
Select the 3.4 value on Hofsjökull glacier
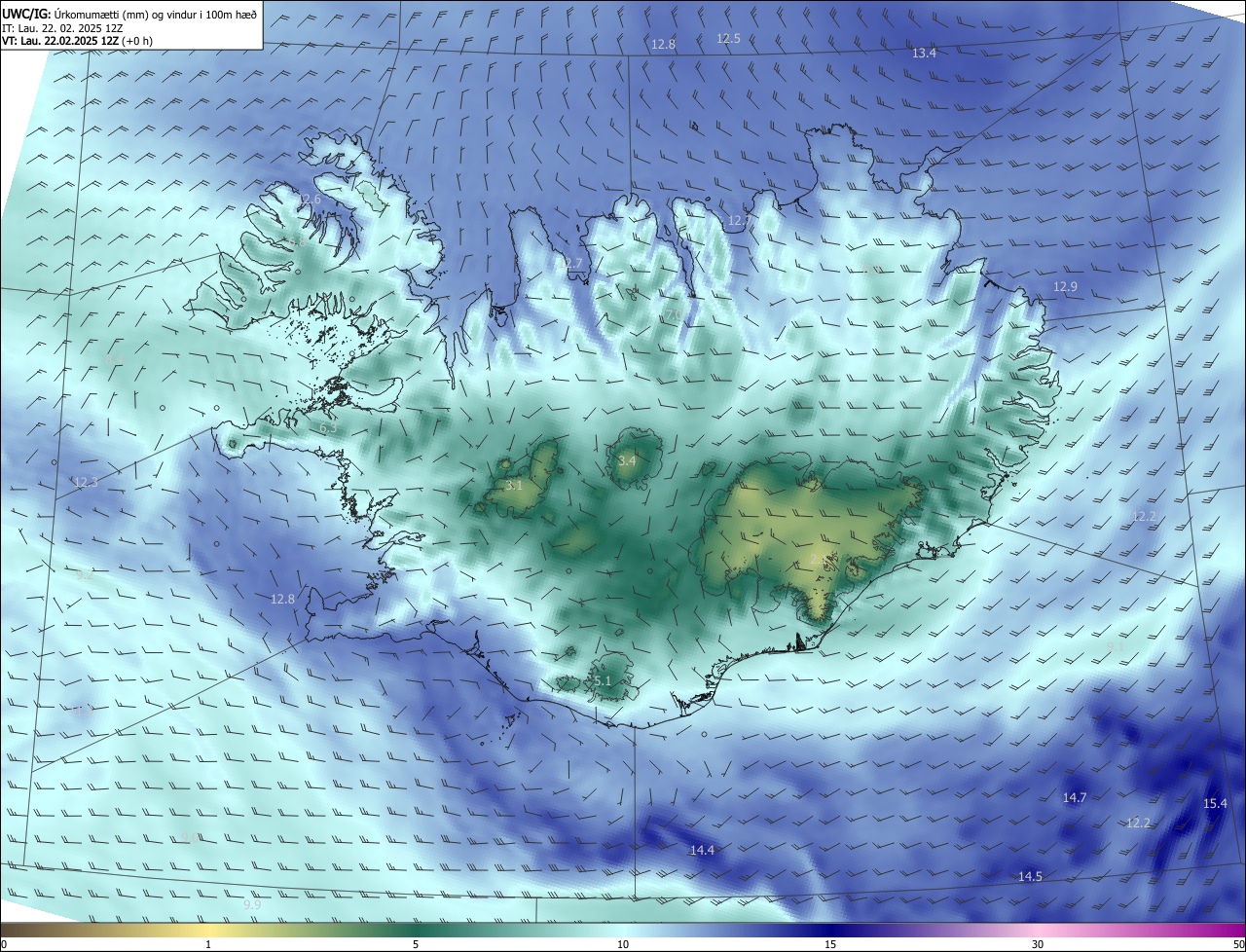(627, 460)
